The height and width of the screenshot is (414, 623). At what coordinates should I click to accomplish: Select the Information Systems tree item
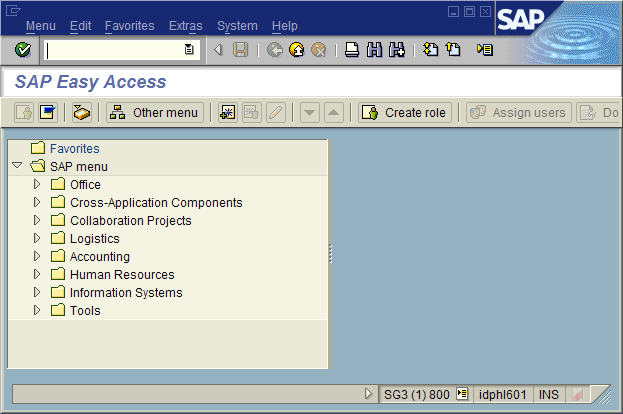coord(126,293)
